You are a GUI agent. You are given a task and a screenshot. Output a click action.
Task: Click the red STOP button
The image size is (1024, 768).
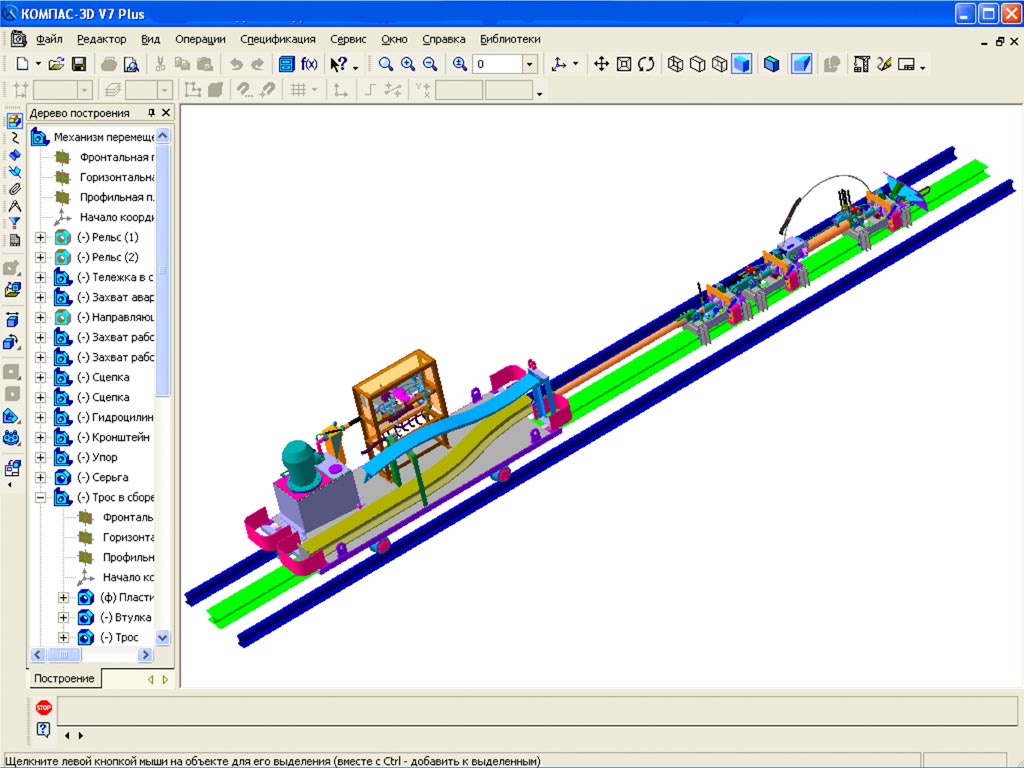[43, 707]
